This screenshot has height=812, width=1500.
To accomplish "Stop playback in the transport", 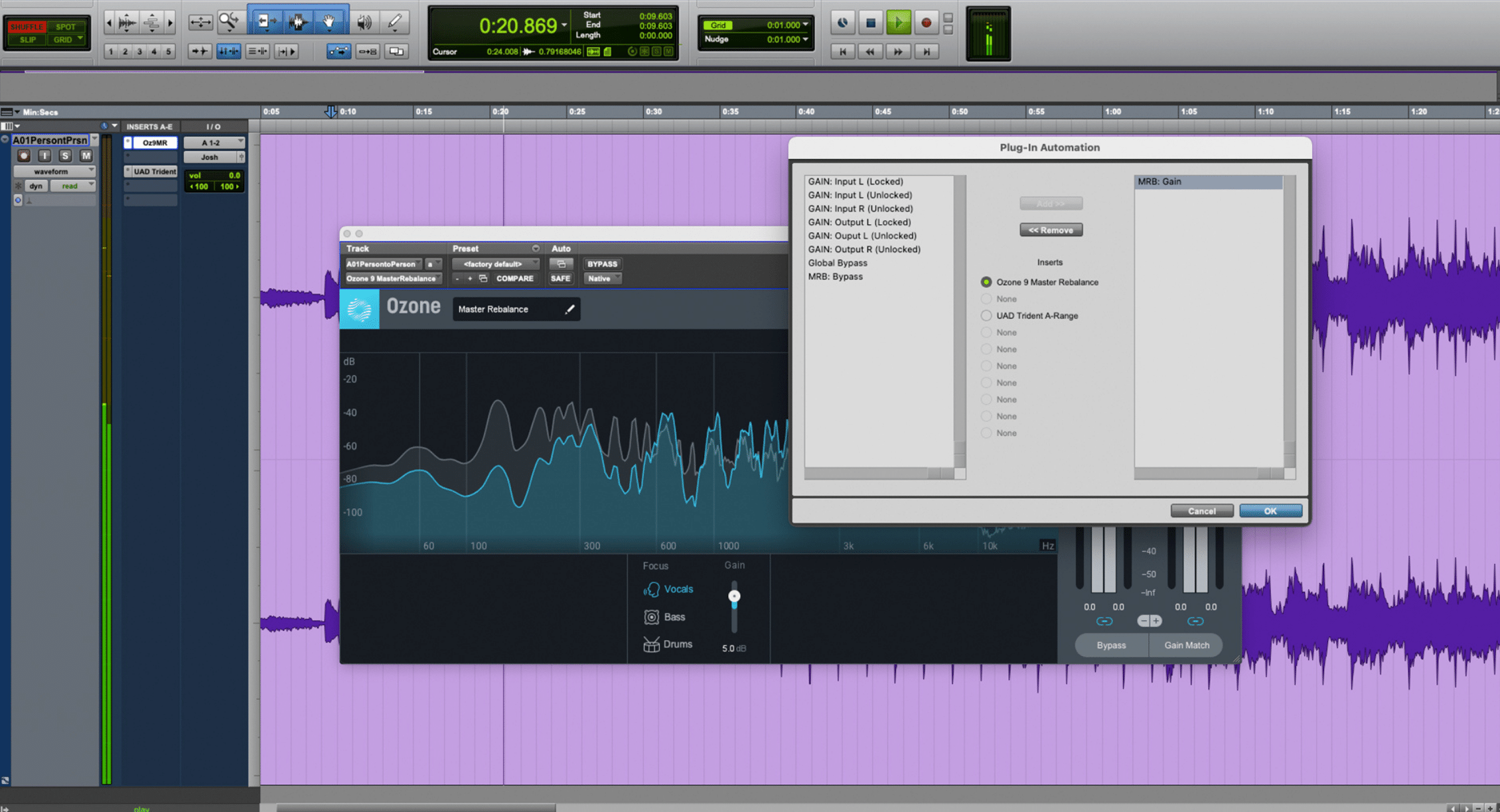I will (871, 23).
